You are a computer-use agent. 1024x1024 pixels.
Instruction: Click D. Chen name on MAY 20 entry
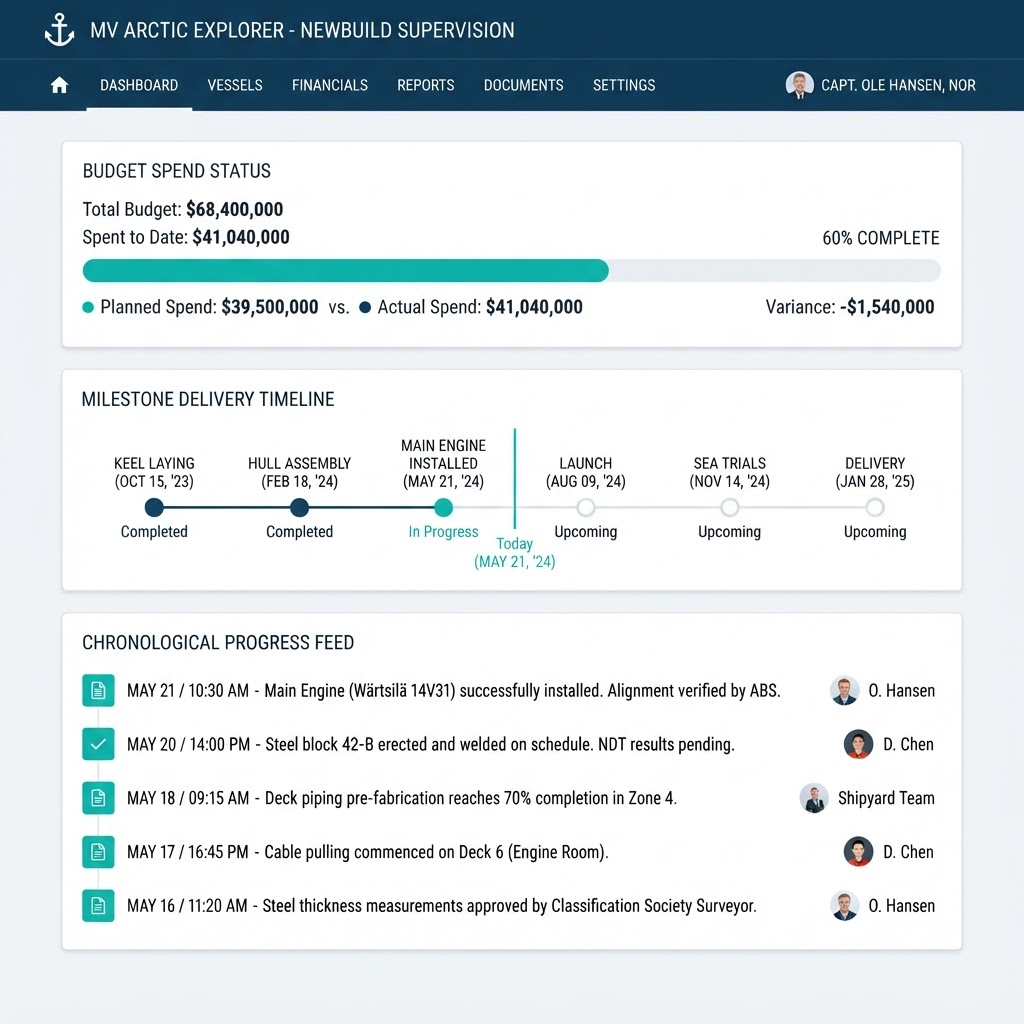tap(908, 744)
